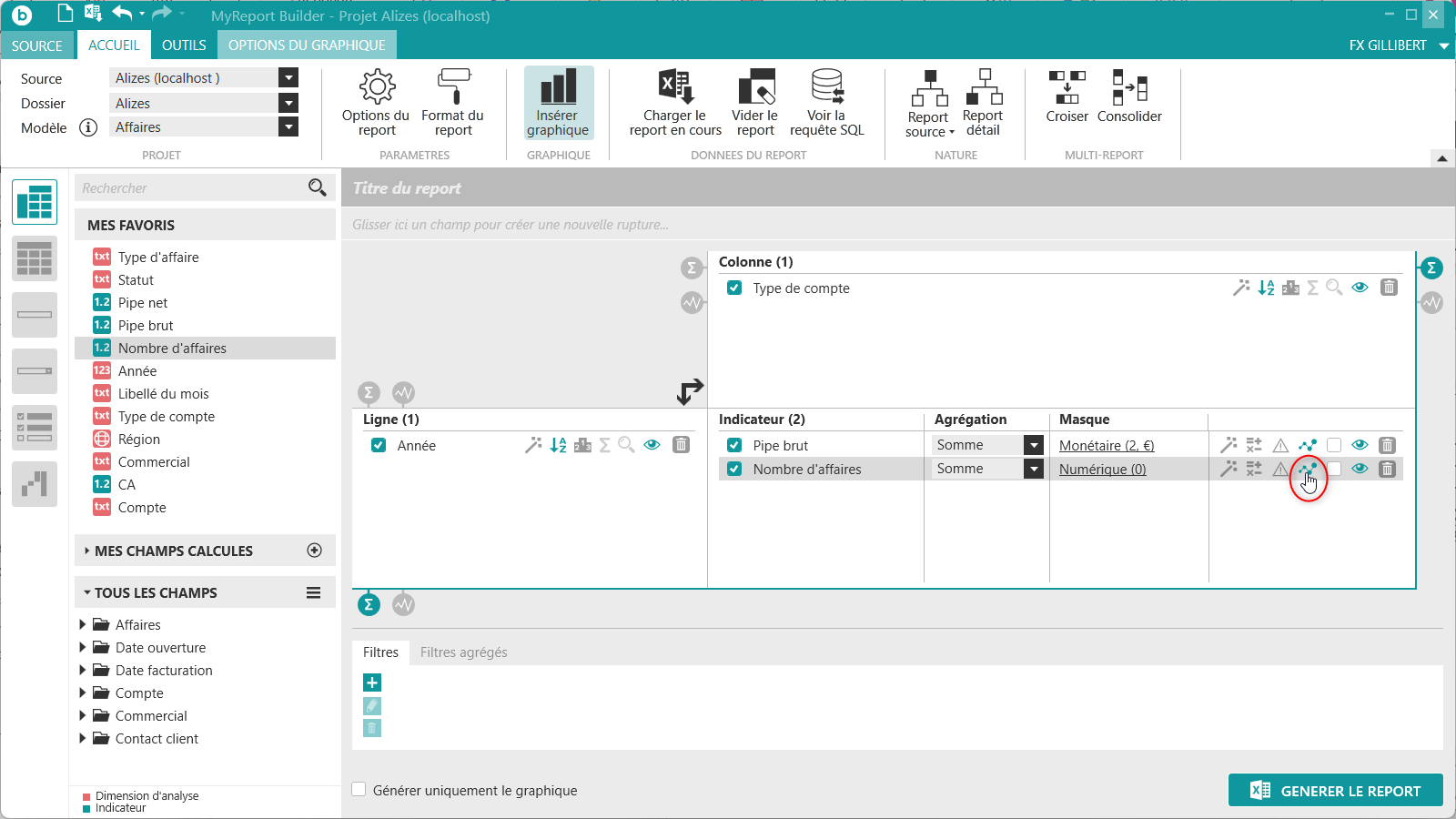
Task: Click the GENERER LE REPORT button
Action: point(1335,790)
